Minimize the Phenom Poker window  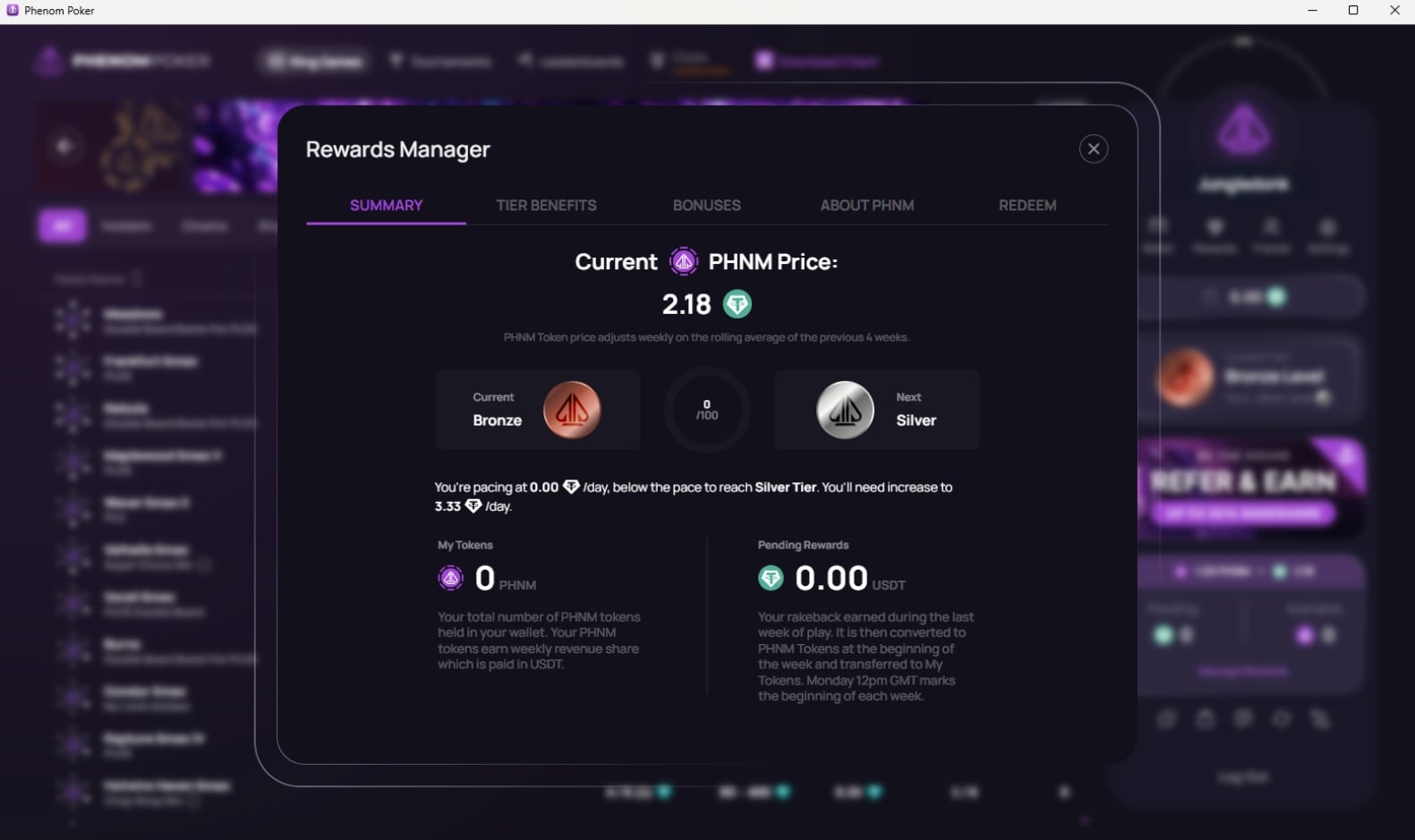(x=1312, y=11)
